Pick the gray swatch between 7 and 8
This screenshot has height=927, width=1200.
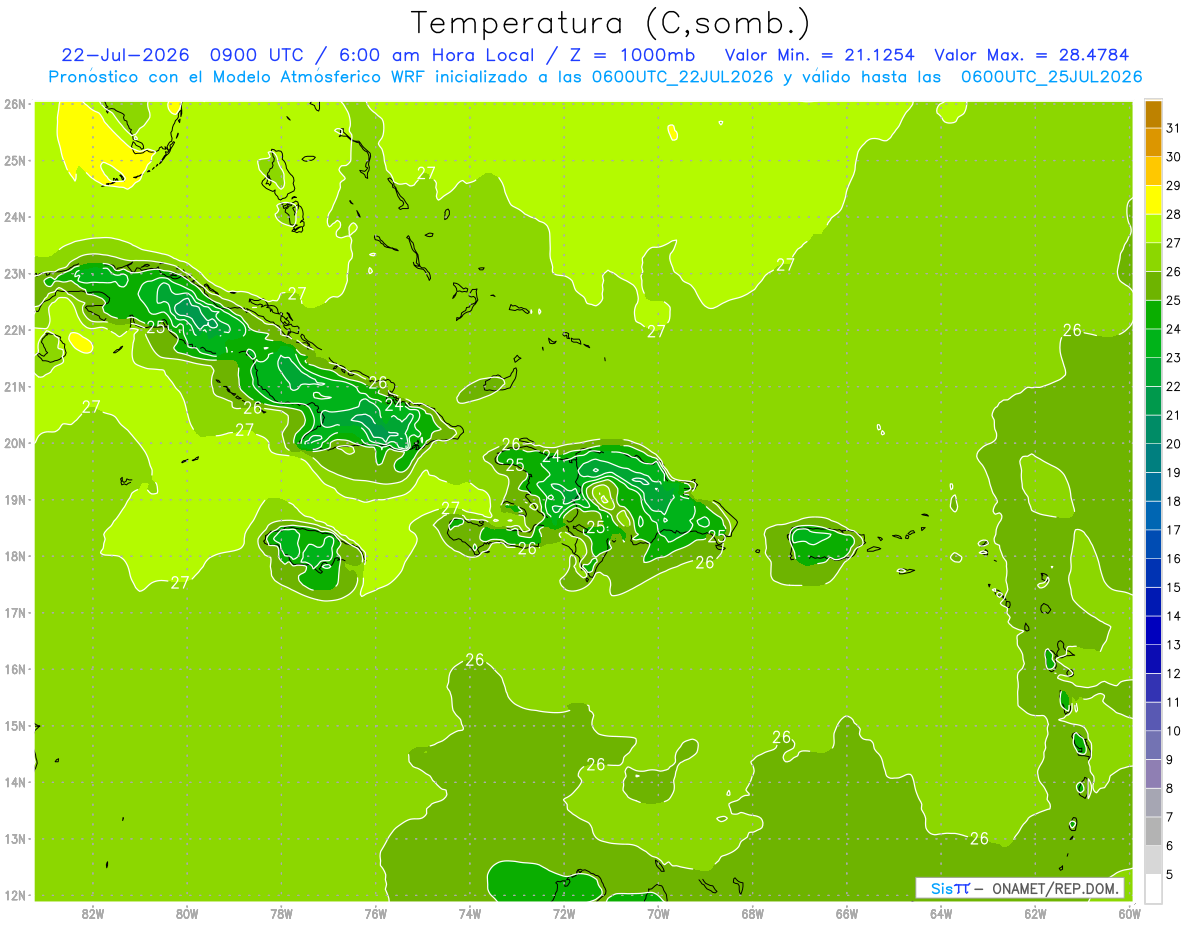1153,802
